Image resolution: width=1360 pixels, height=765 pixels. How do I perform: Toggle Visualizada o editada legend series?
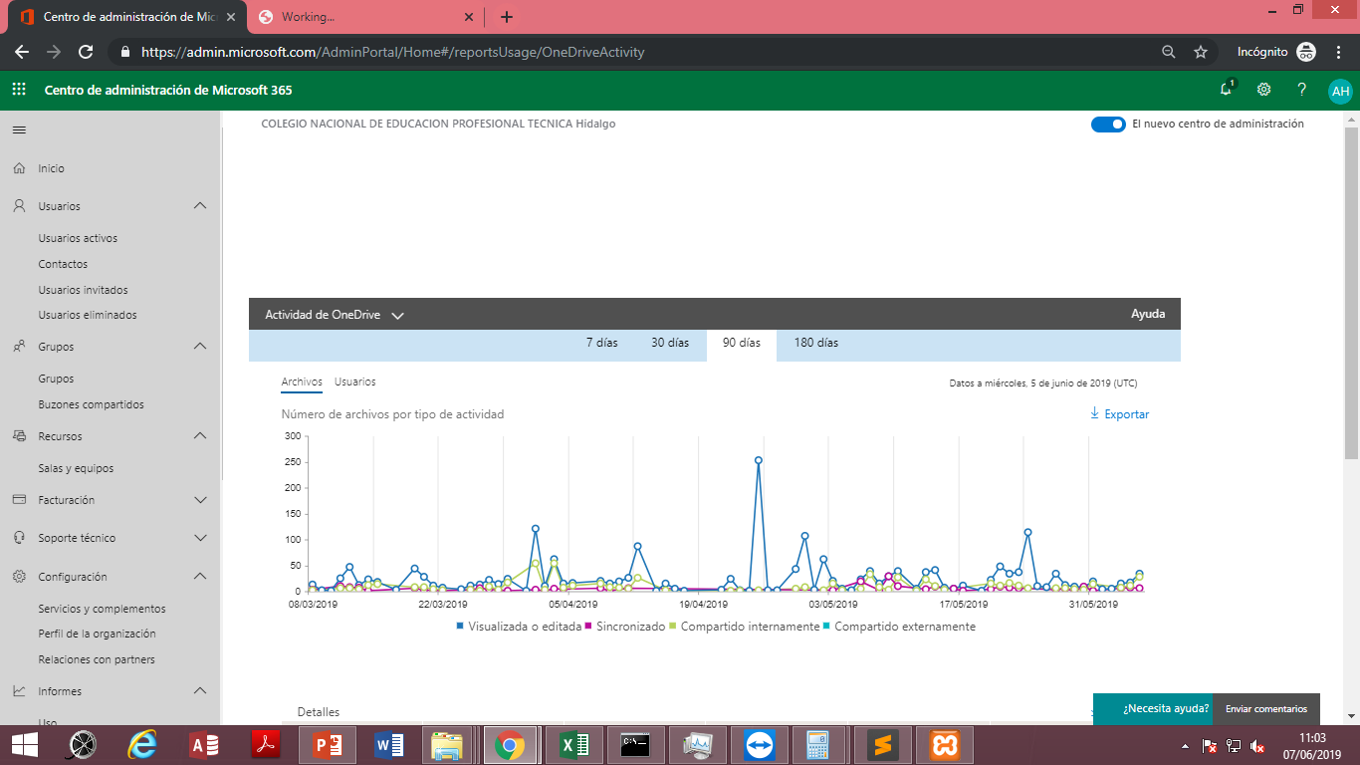point(518,627)
